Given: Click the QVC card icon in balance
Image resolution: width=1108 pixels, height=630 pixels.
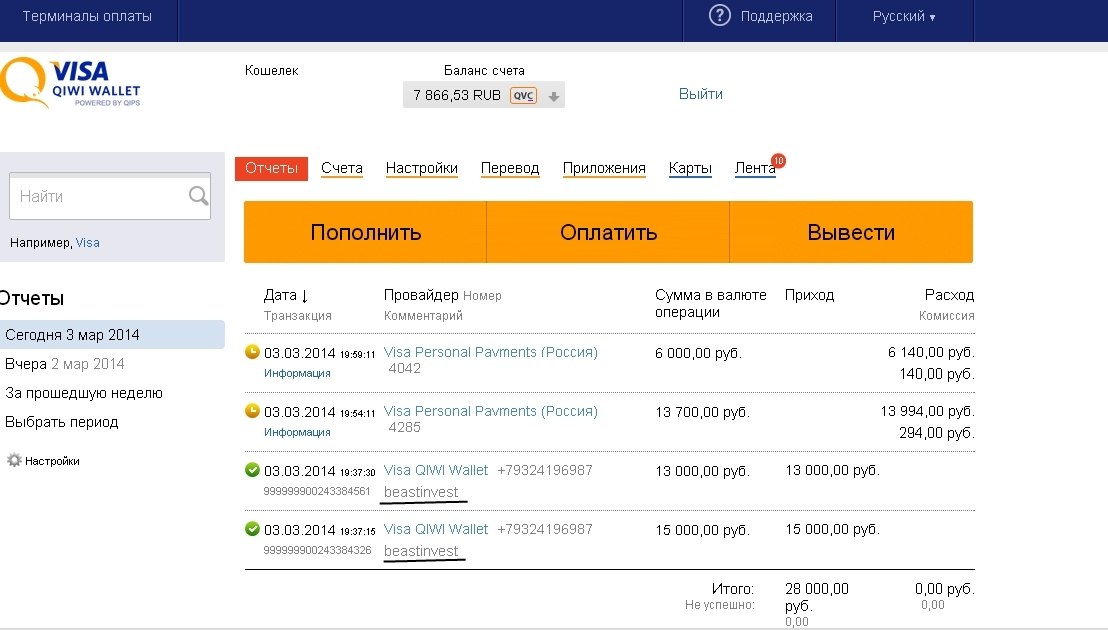Looking at the screenshot, I should coord(524,95).
